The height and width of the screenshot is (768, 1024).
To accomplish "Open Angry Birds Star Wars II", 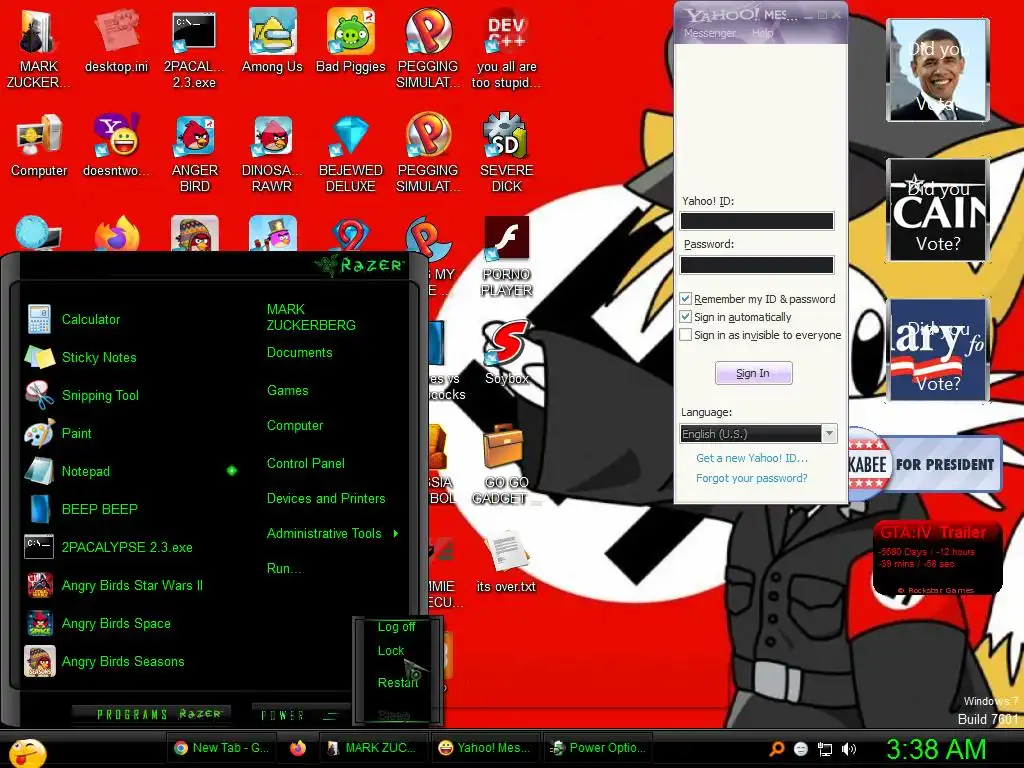I will pyautogui.click(x=114, y=585).
